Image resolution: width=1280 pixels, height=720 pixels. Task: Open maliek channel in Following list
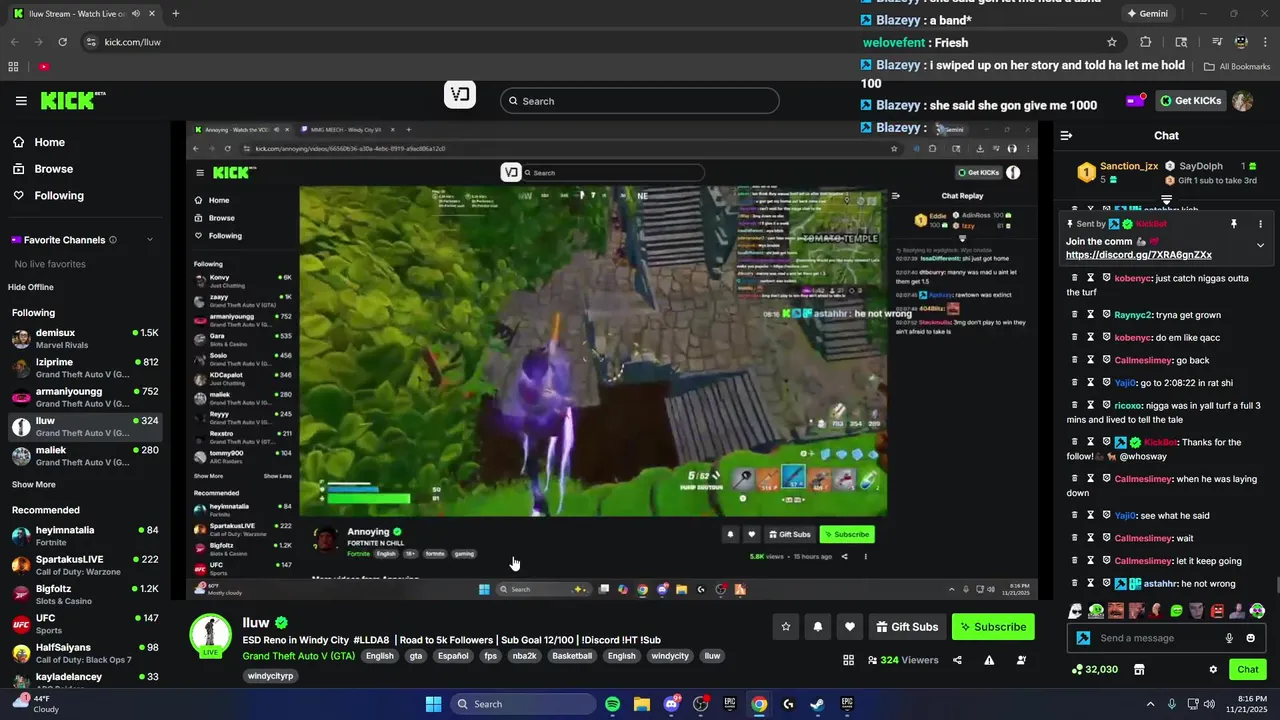85,456
